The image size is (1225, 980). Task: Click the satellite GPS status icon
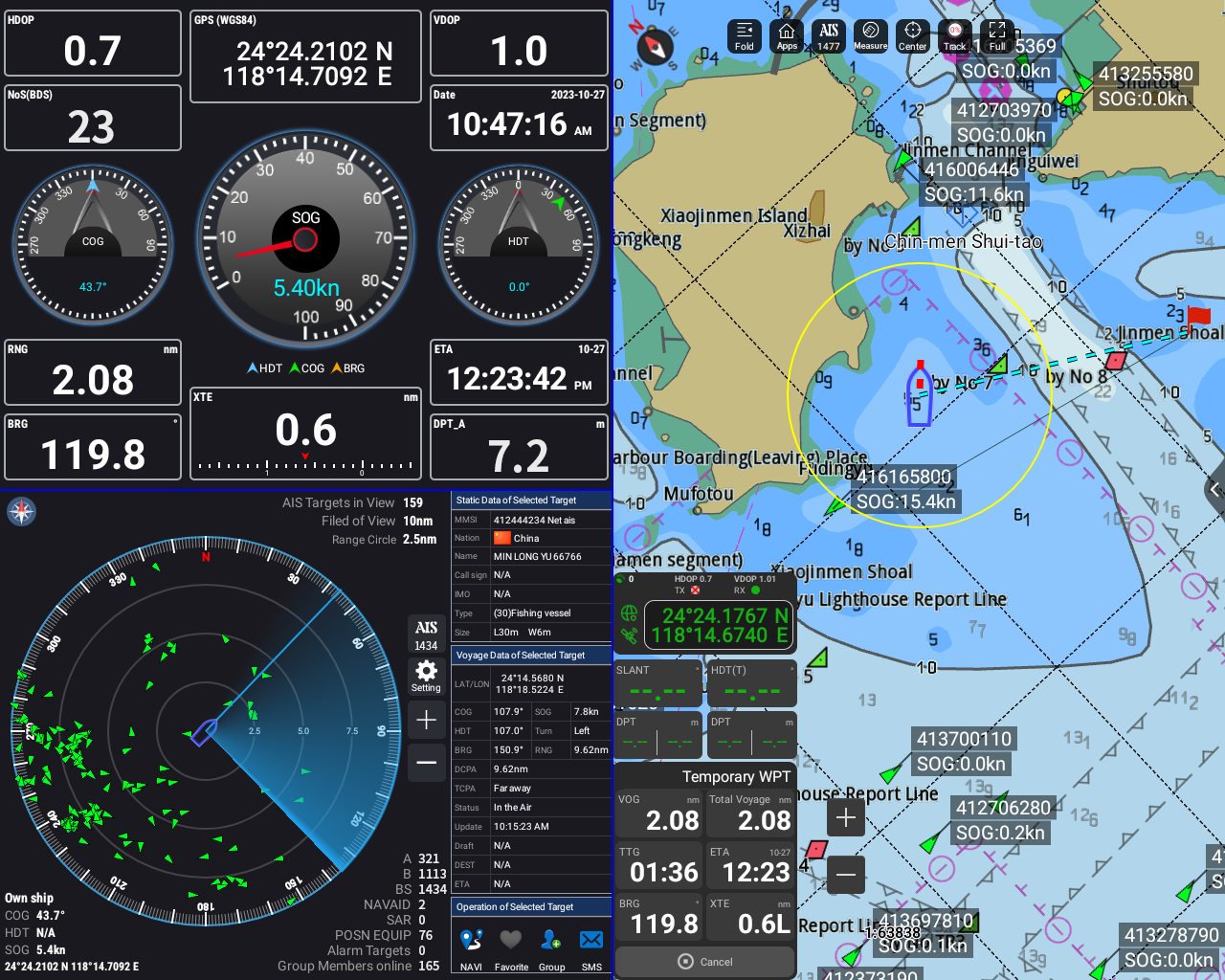coord(629,635)
